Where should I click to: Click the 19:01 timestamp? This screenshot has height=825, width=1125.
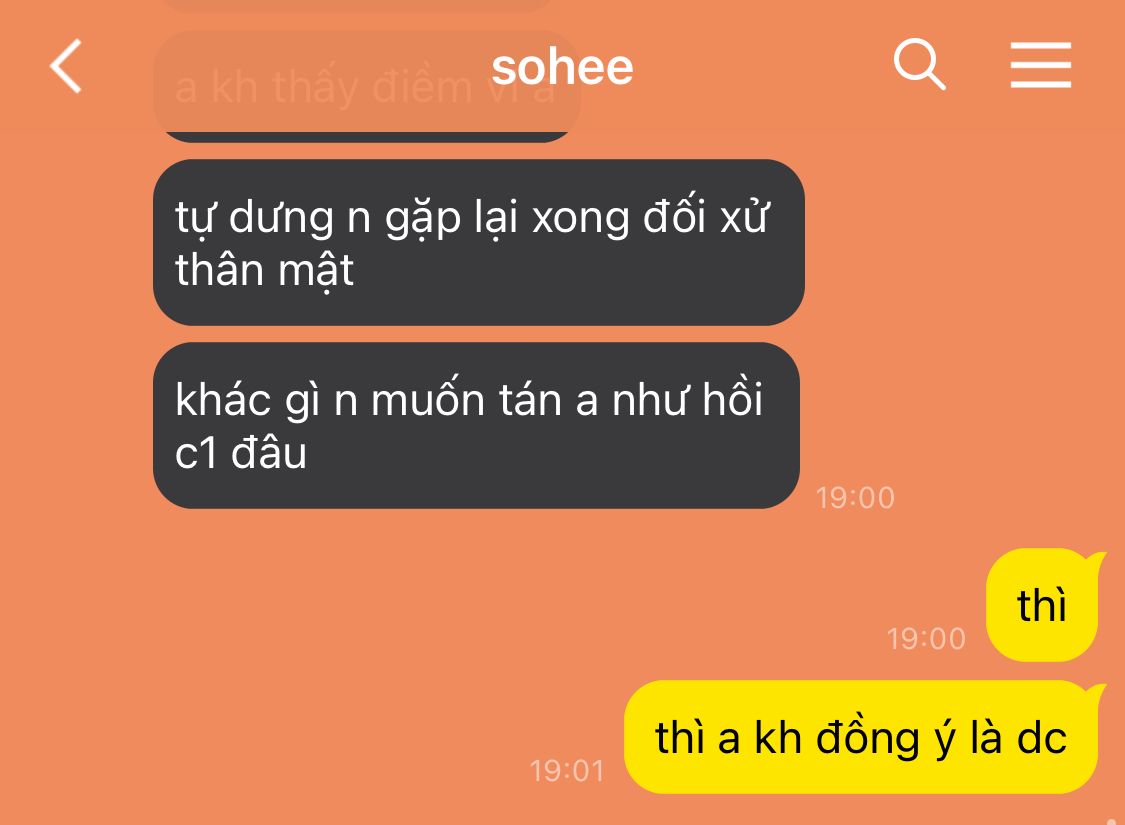point(567,771)
